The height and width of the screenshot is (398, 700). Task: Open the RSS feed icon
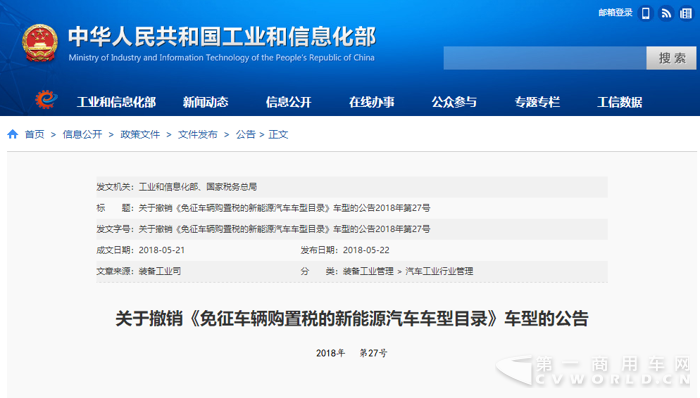pyautogui.click(x=666, y=13)
